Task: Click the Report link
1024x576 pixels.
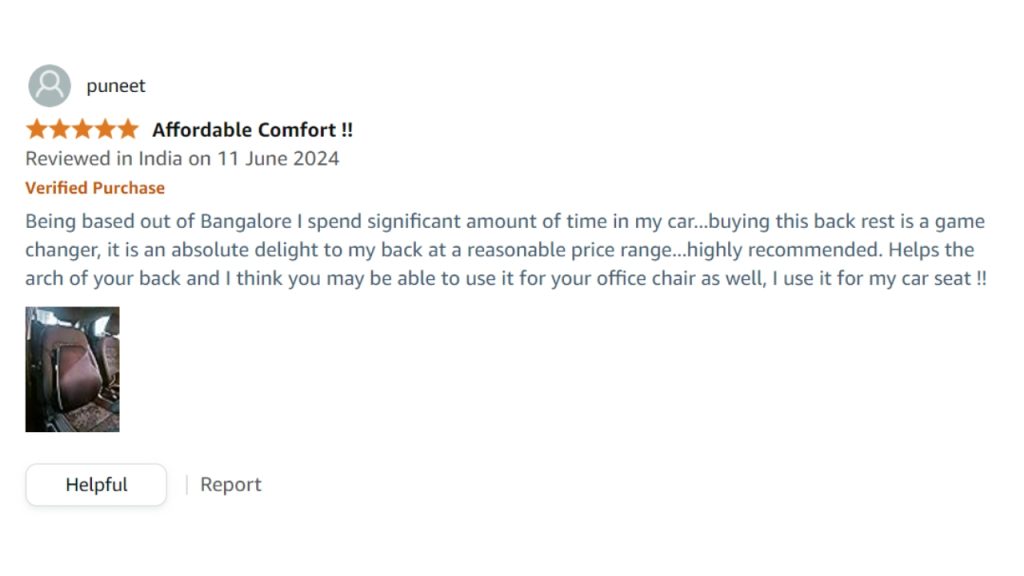Action: click(231, 485)
